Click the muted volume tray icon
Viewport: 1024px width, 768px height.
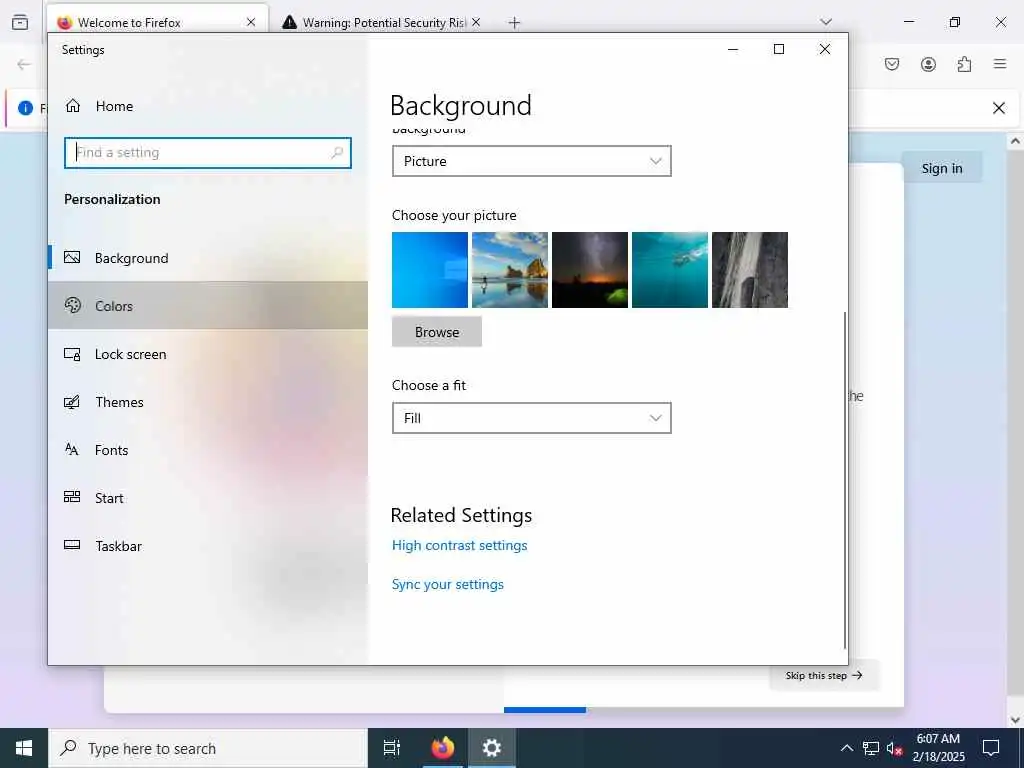click(x=895, y=748)
